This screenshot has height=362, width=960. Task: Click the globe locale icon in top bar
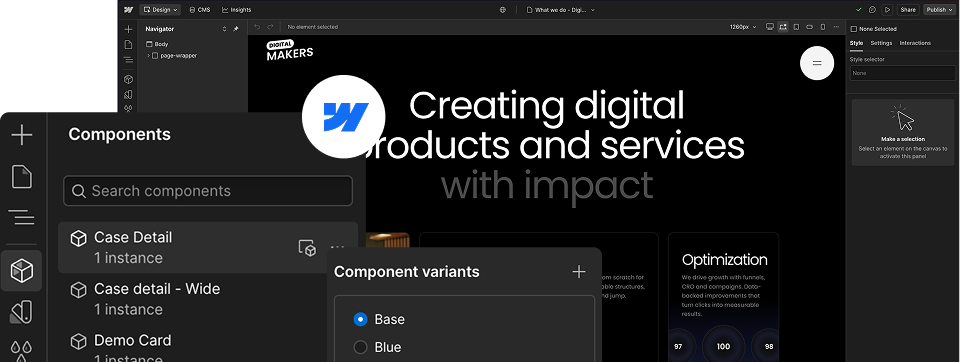pyautogui.click(x=503, y=10)
